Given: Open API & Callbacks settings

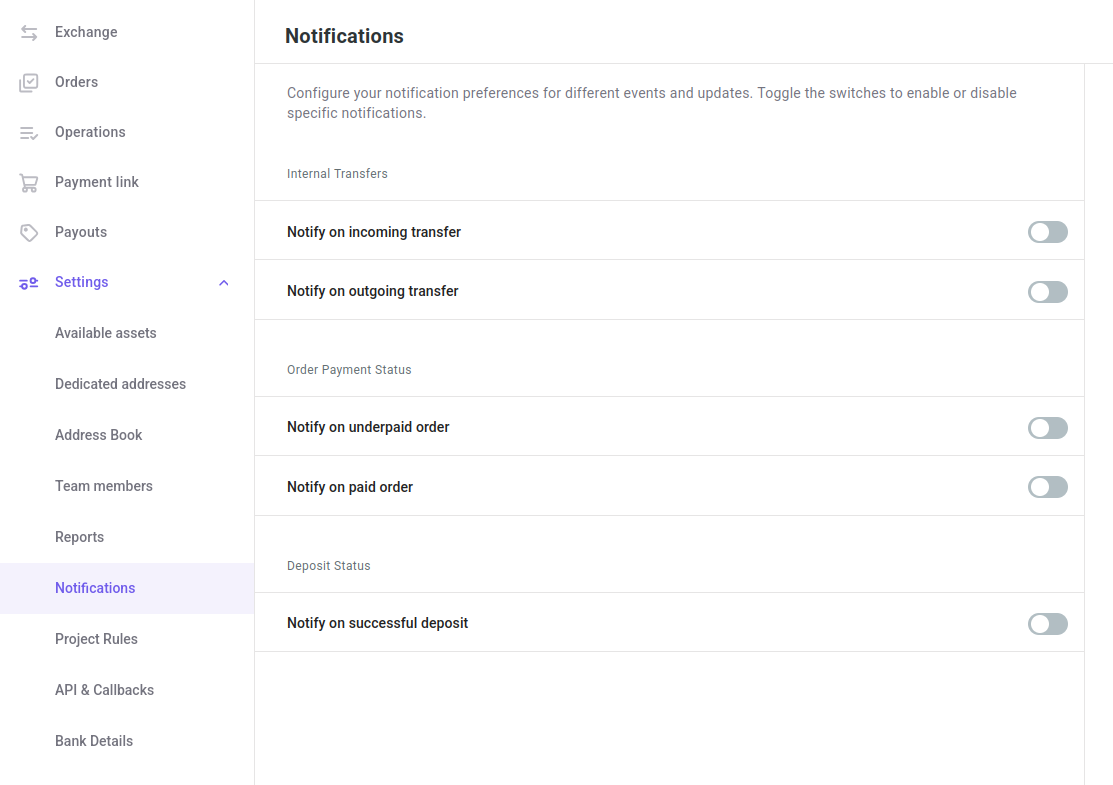Looking at the screenshot, I should pos(104,690).
